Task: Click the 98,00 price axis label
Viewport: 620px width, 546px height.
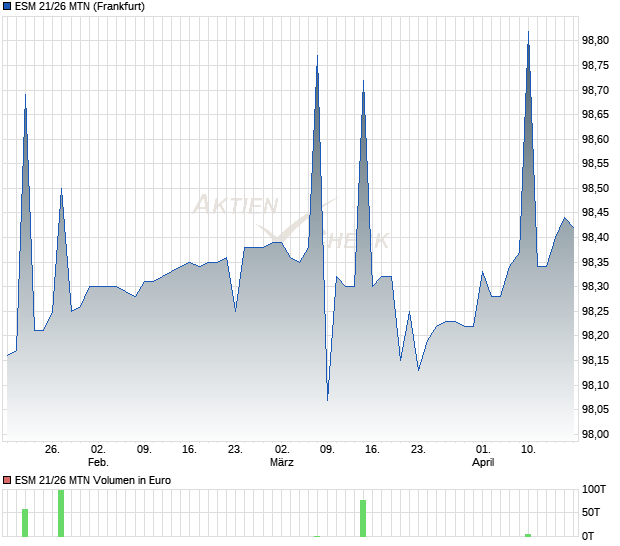Action: click(594, 434)
